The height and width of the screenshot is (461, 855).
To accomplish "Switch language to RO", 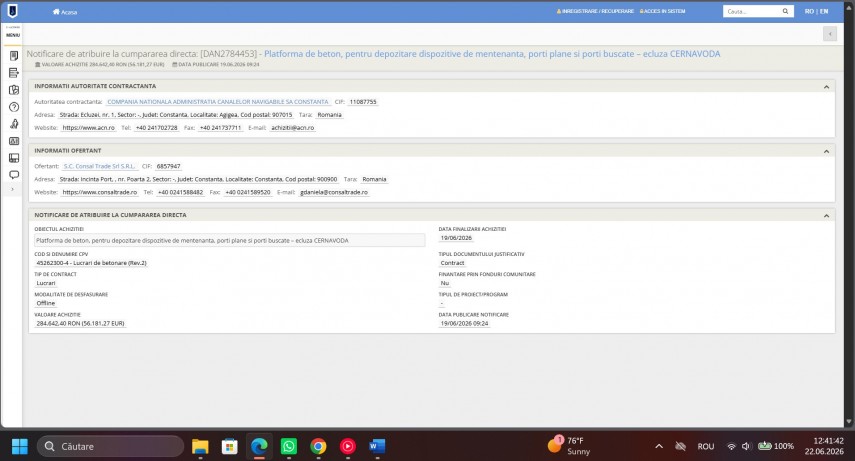I will [809, 11].
